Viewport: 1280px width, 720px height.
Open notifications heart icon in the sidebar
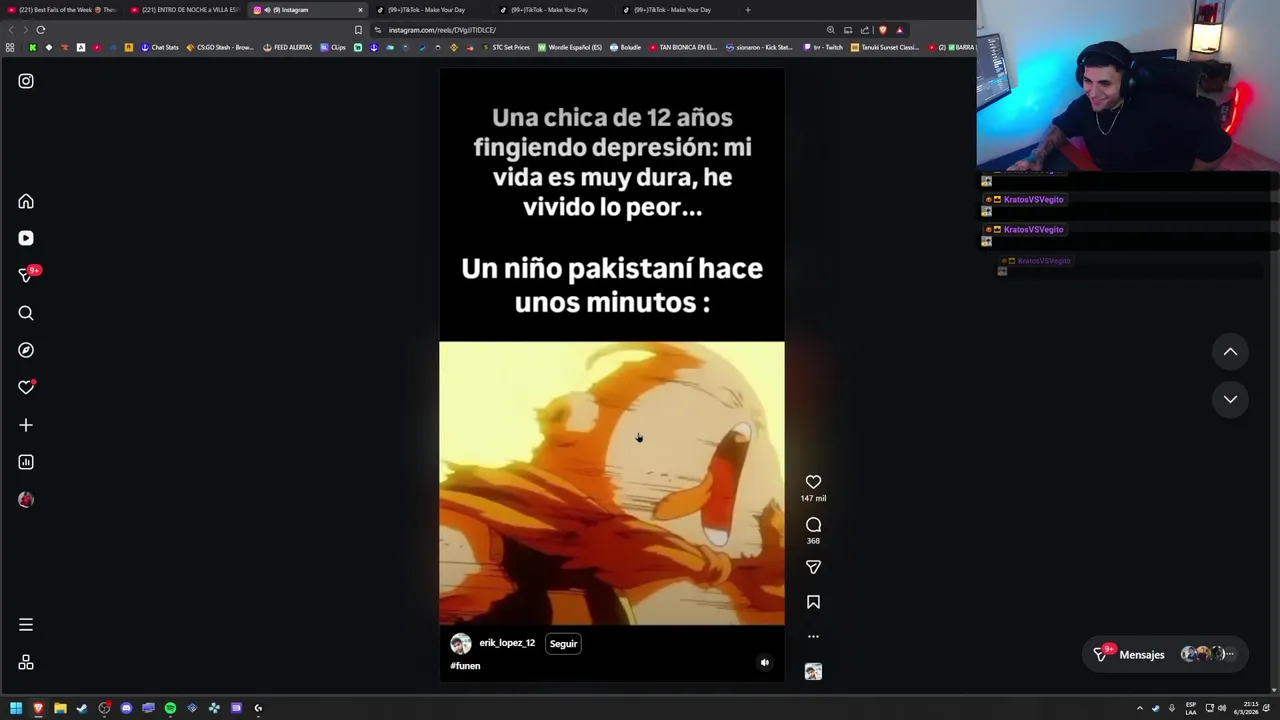[26, 387]
